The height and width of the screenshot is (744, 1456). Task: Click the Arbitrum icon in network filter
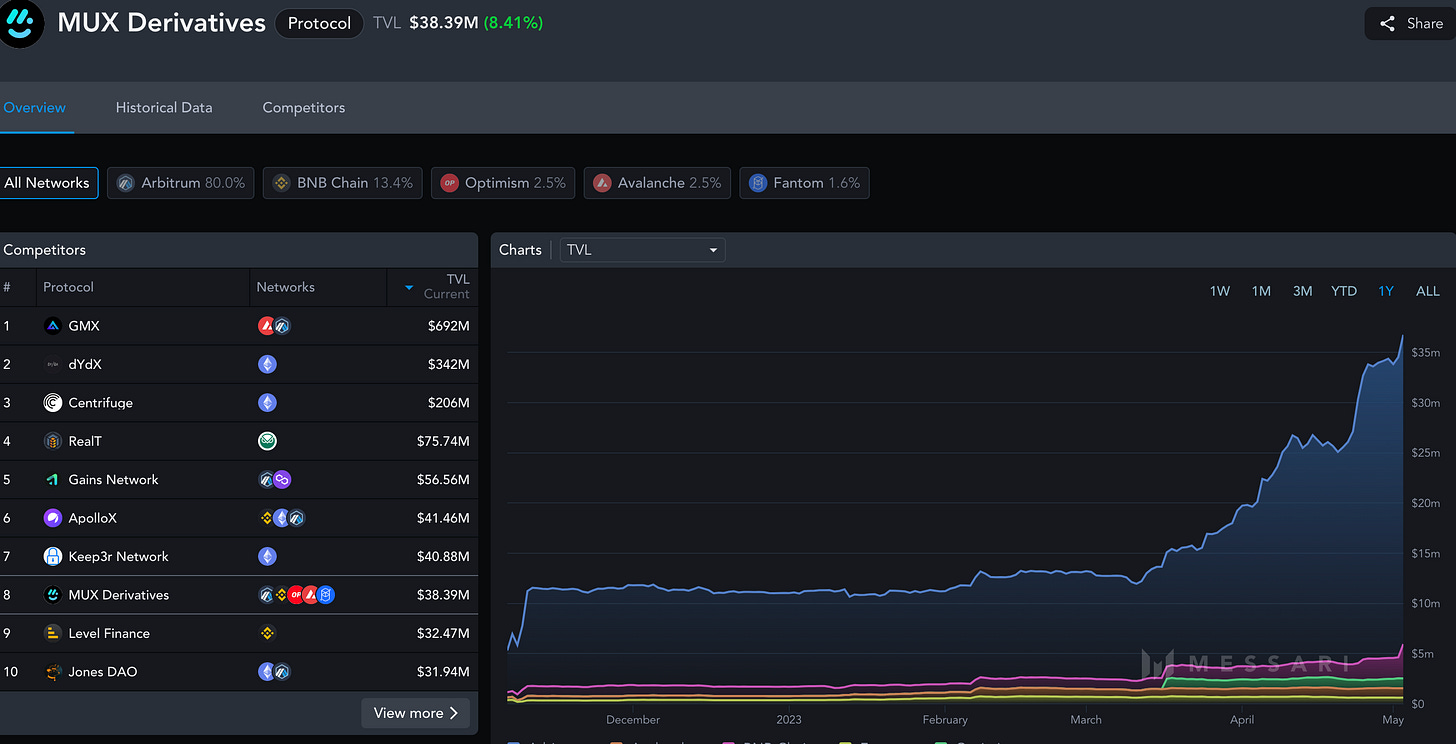pyautogui.click(x=125, y=183)
